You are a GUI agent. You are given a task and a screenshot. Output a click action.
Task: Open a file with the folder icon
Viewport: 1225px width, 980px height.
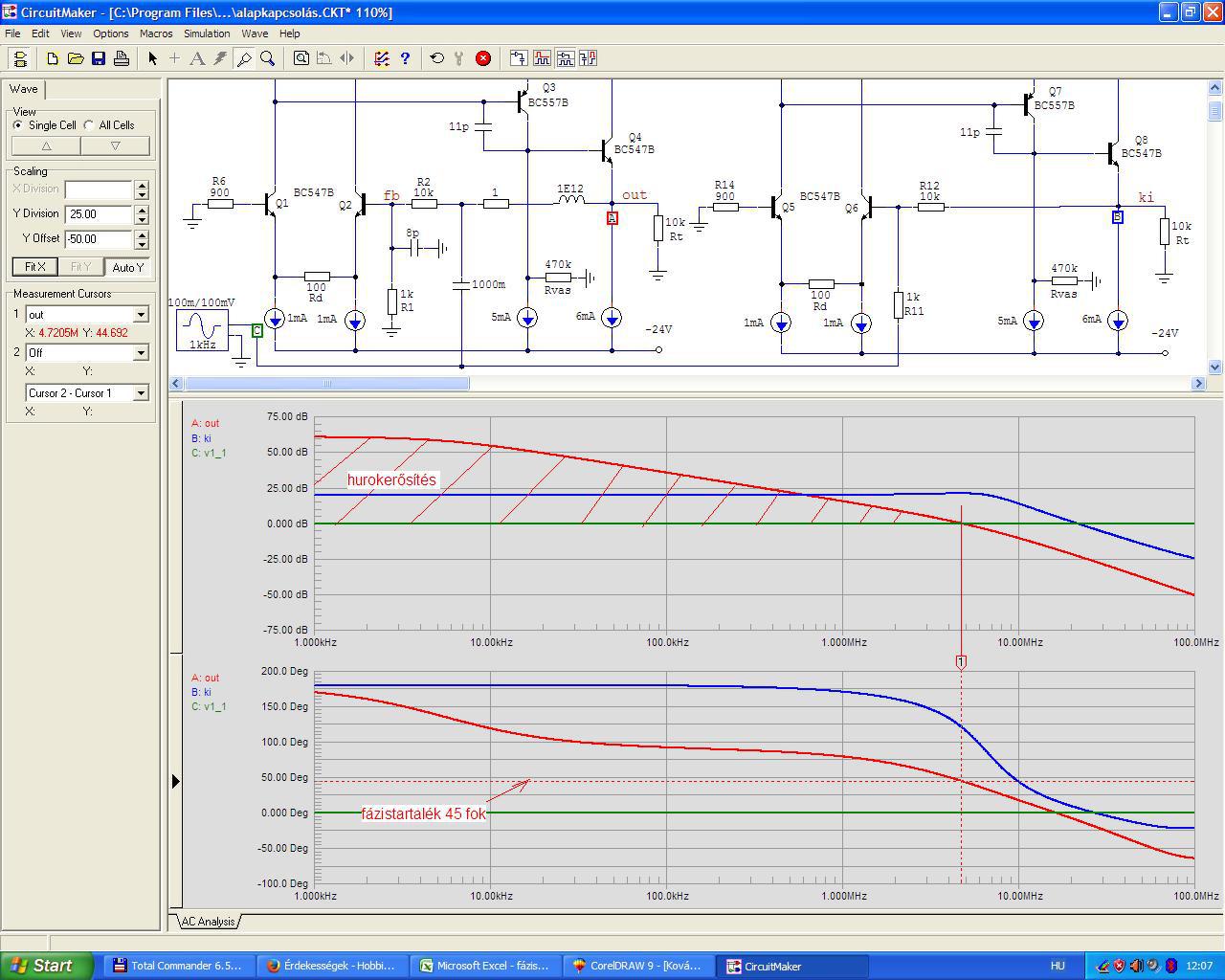[76, 58]
